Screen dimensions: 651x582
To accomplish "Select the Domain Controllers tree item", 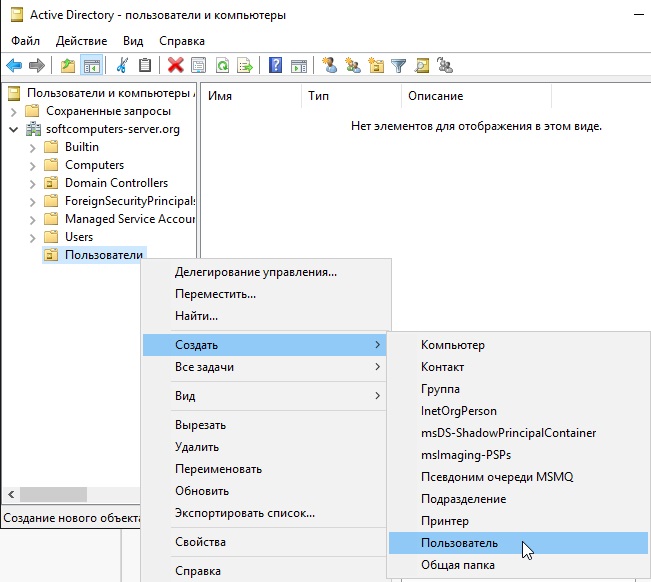I will (x=116, y=183).
